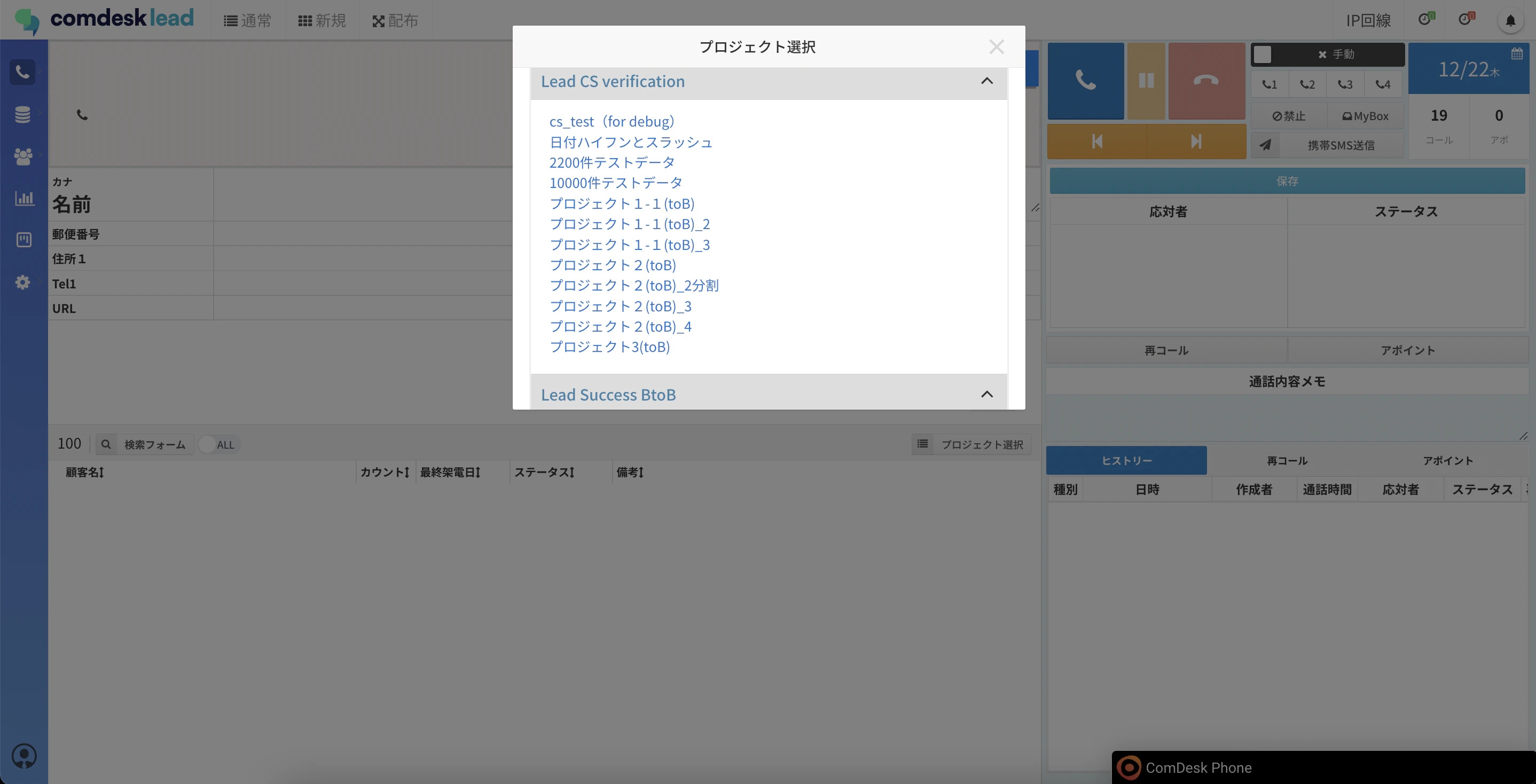Go to next record arrow button

[x=1196, y=142]
